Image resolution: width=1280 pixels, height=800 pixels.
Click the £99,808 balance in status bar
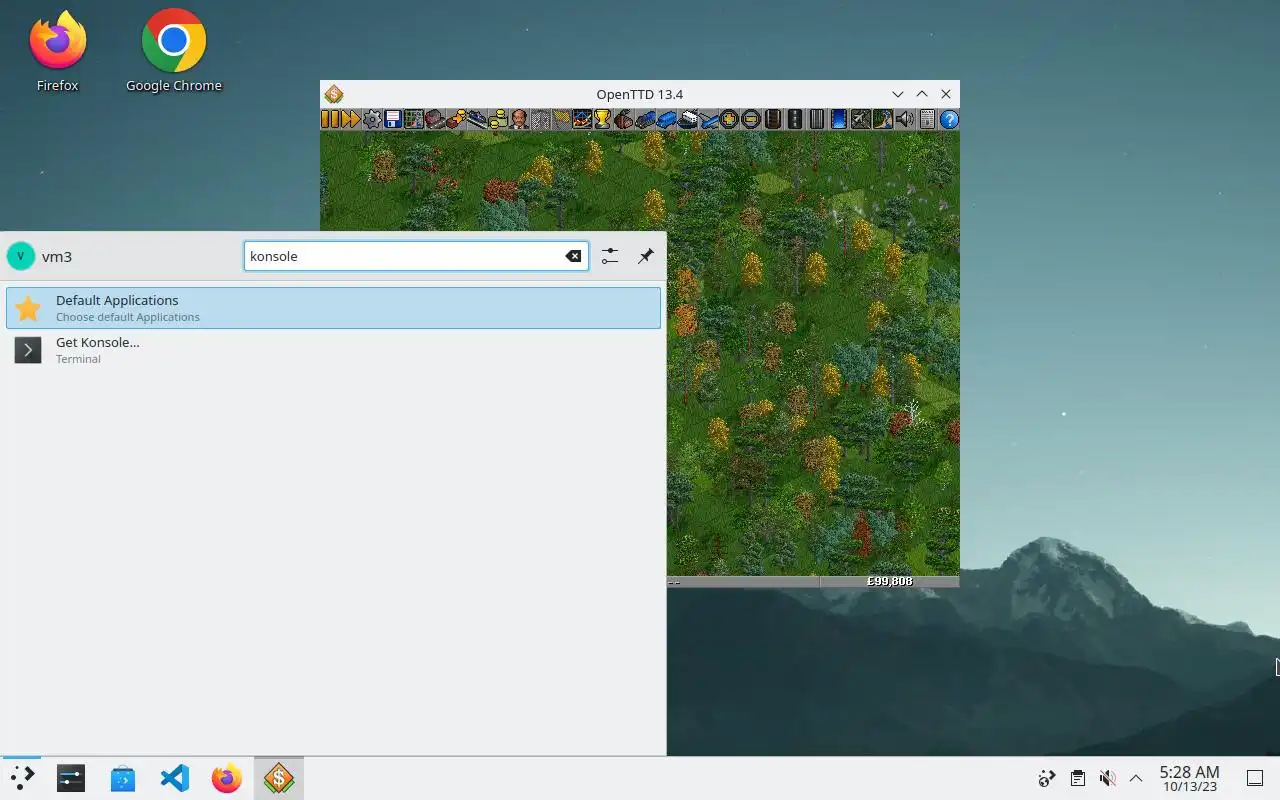tap(889, 581)
